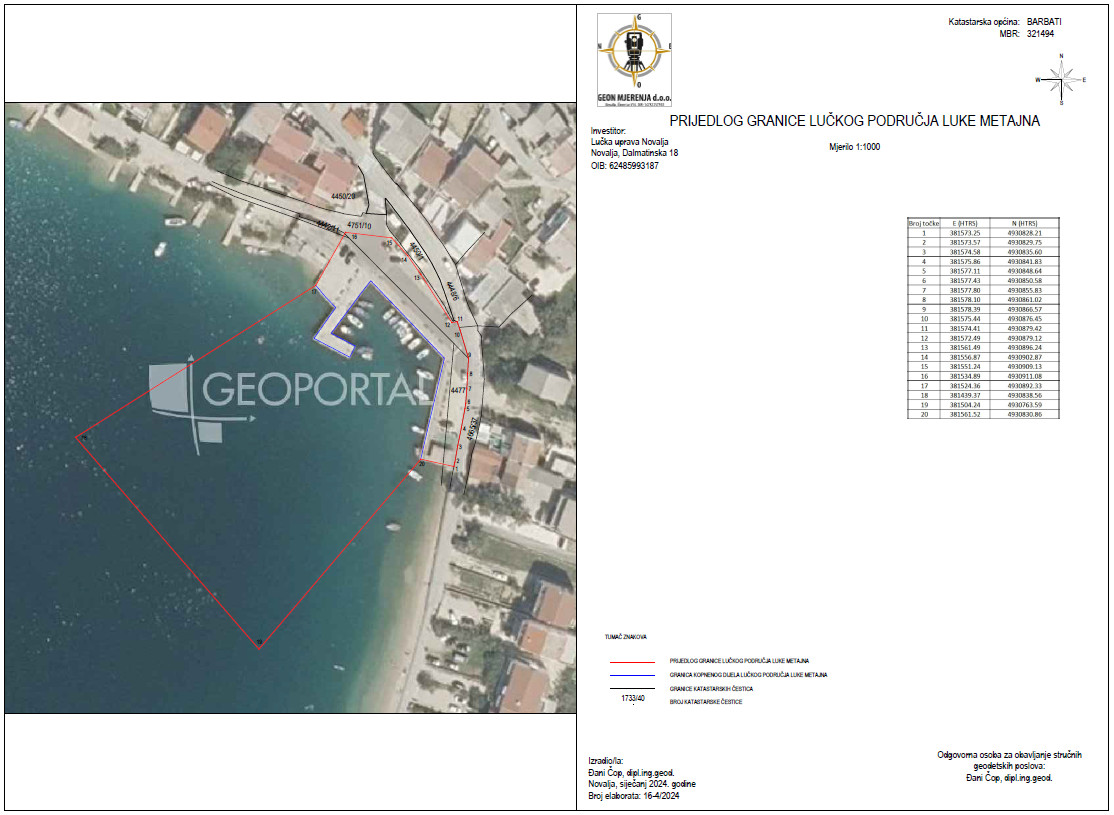Image resolution: width=1114 pixels, height=815 pixels.
Task: Select coordinate table row for point 1
Action: pyautogui.click(x=983, y=233)
